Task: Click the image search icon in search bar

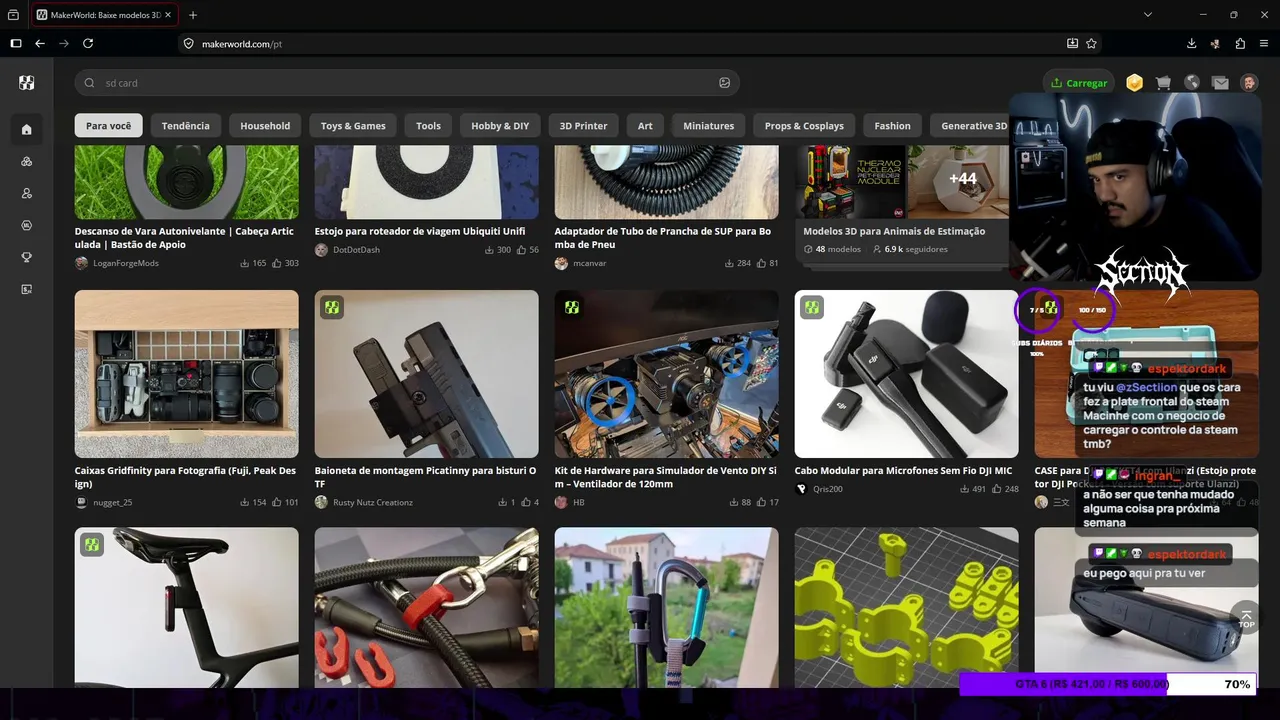Action: point(725,83)
